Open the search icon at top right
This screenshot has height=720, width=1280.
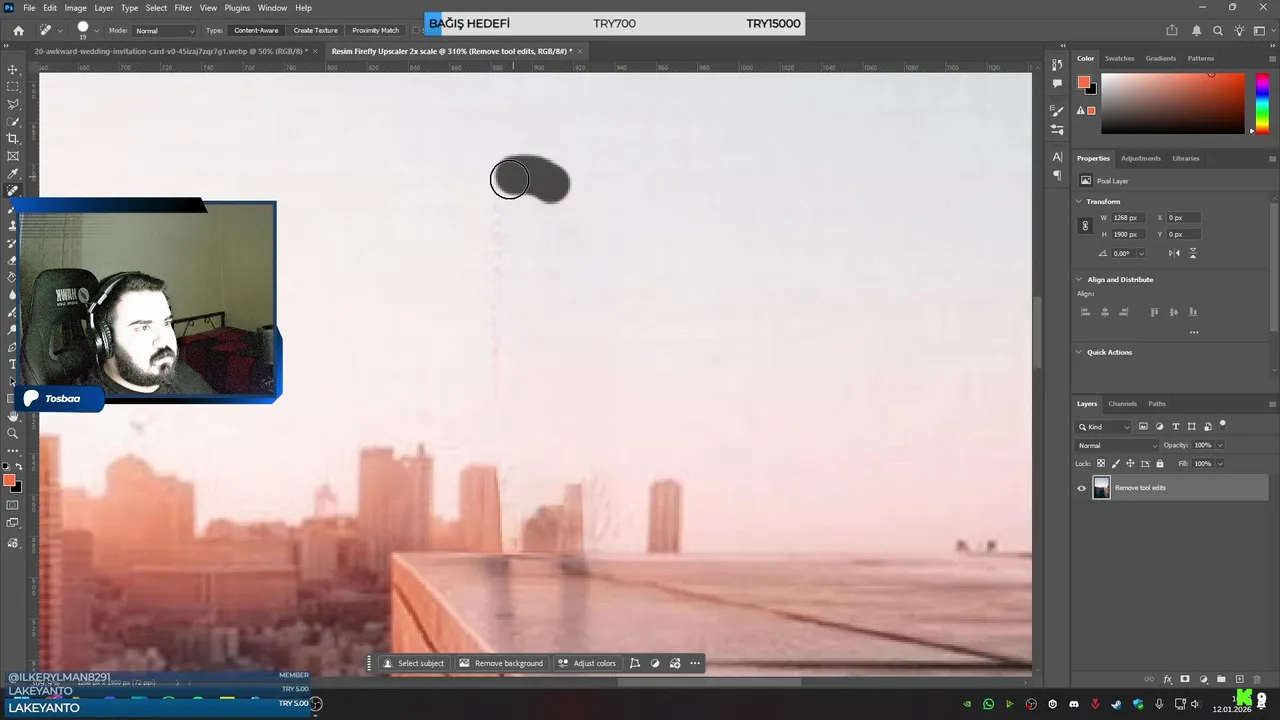pos(1217,30)
